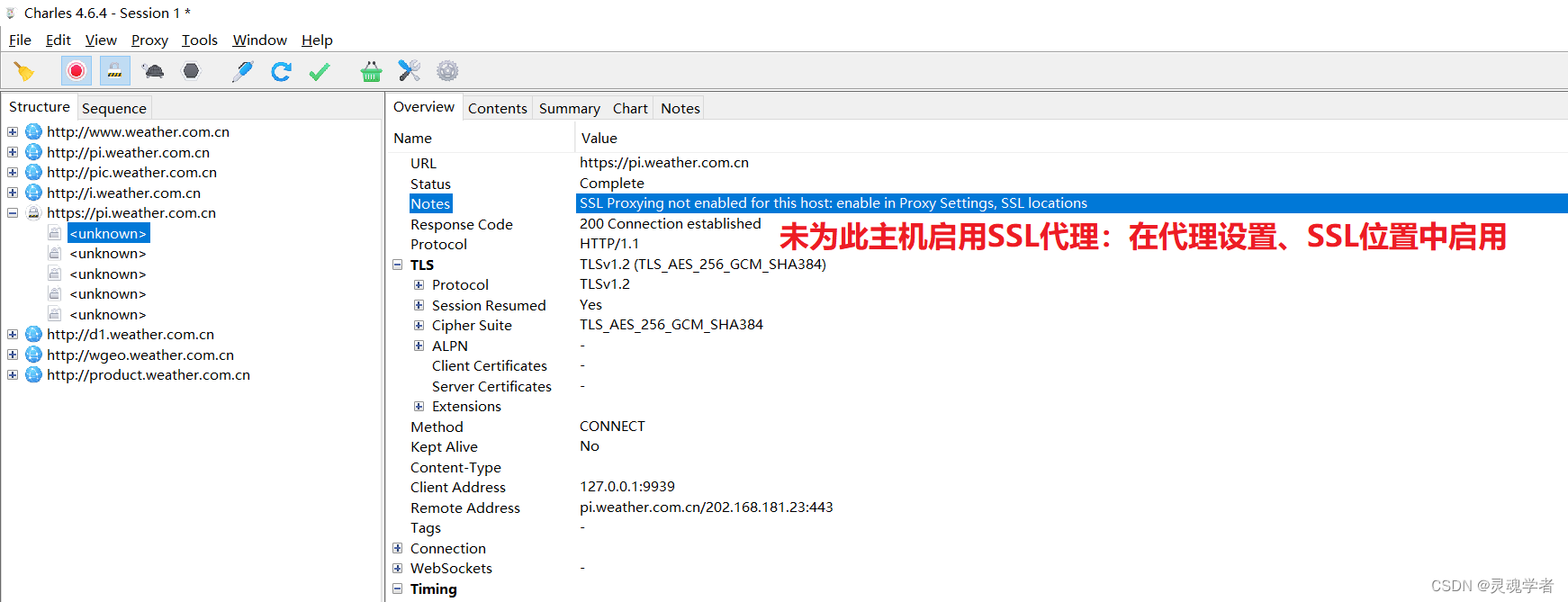Collapse the TLS section
Image resolution: width=1568 pixels, height=602 pixels.
(398, 265)
